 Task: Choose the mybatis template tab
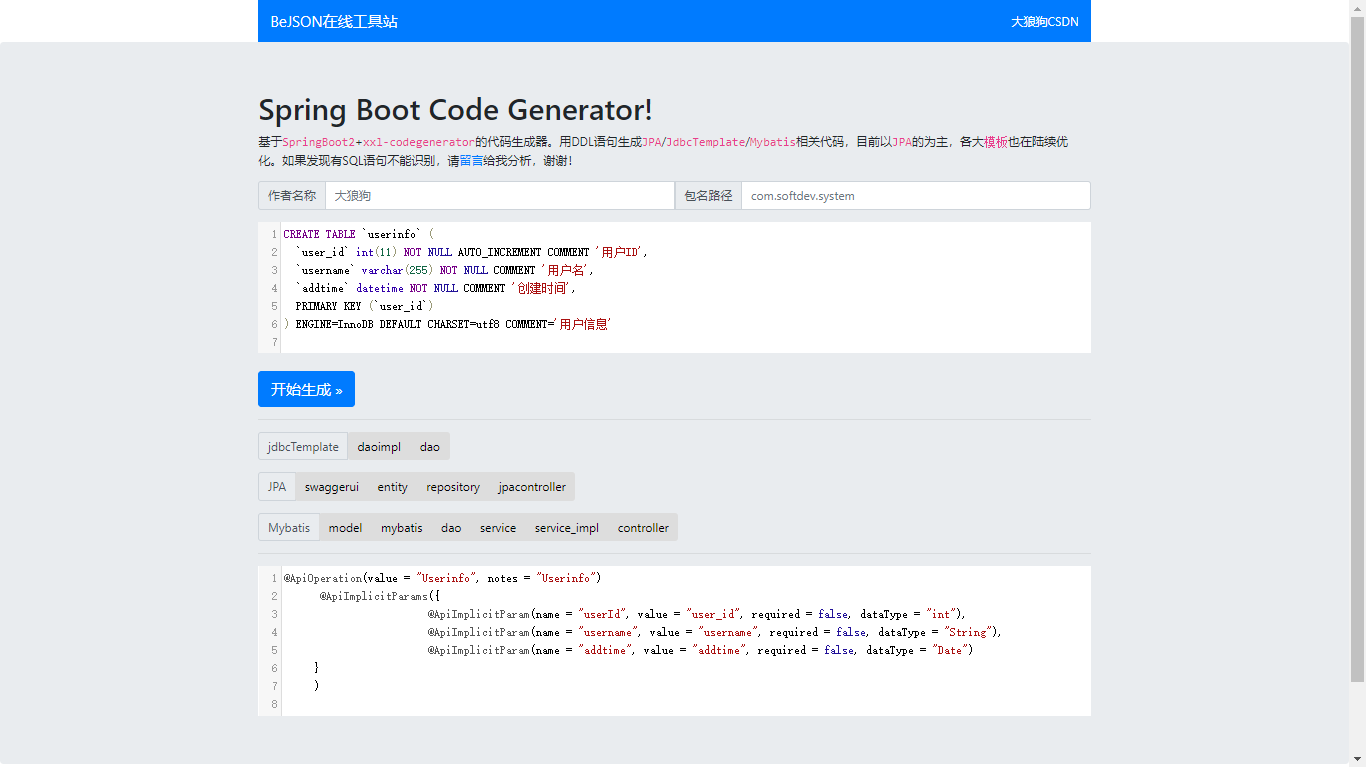pyautogui.click(x=401, y=528)
